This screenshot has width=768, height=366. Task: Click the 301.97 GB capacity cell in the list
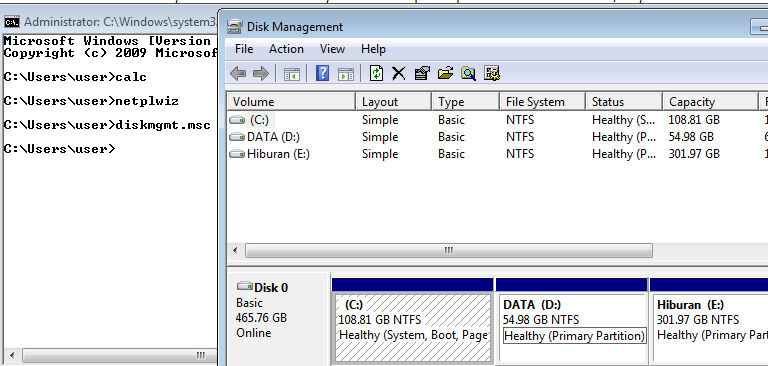pyautogui.click(x=694, y=154)
